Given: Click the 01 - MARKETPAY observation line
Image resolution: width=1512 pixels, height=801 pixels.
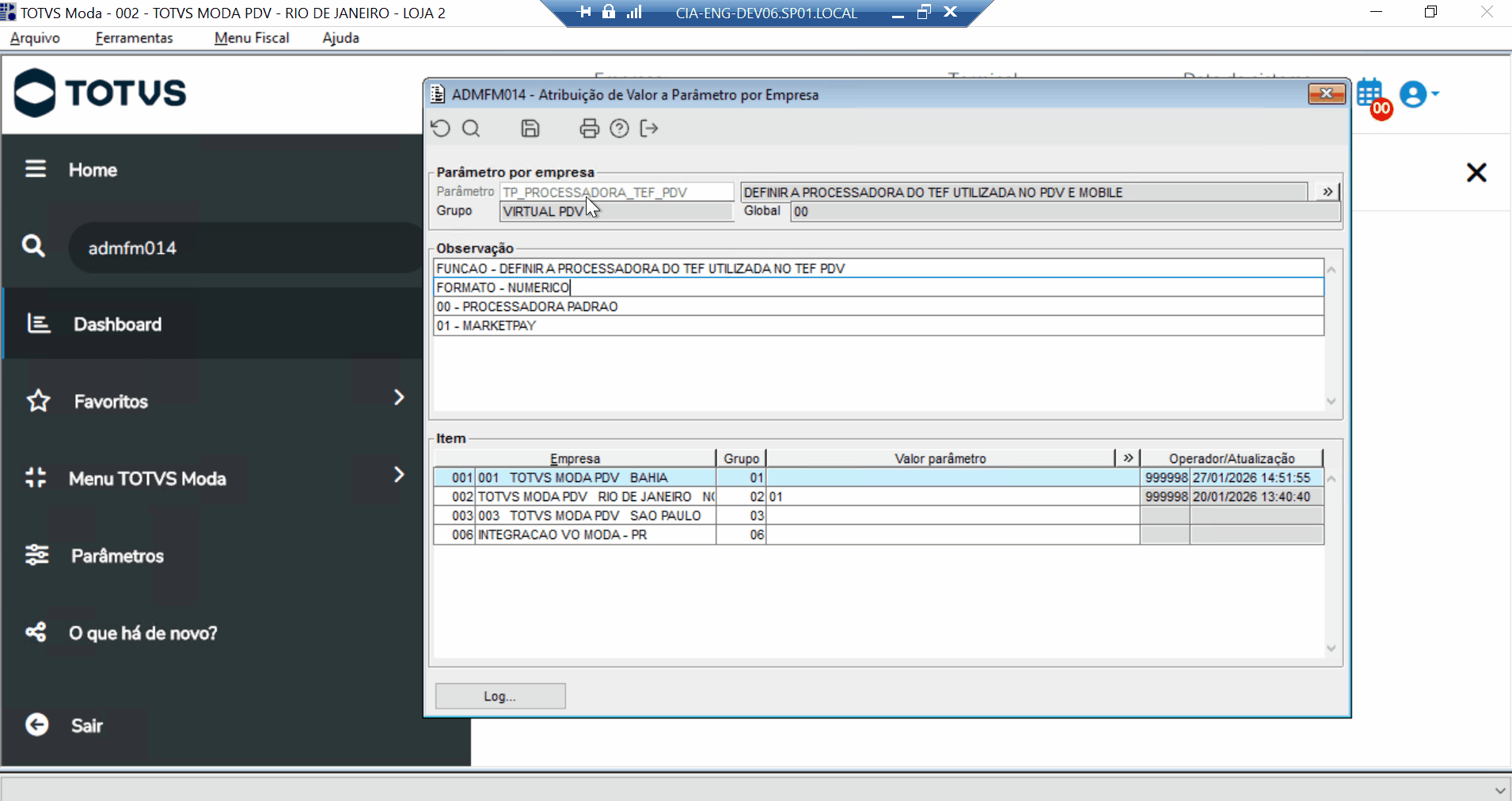Looking at the screenshot, I should (x=879, y=325).
